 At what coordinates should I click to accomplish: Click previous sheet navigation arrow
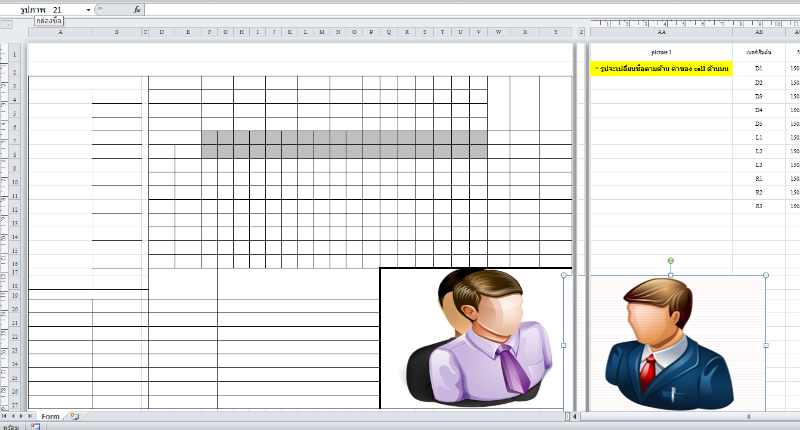pyautogui.click(x=13, y=416)
